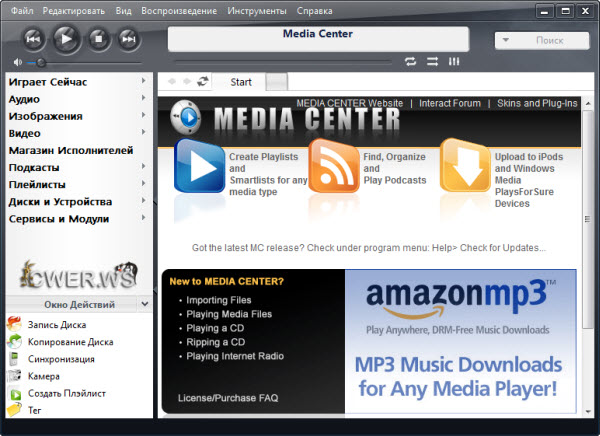This screenshot has height=436, width=600.
Task: Expand the Аудио arrow
Action: [143, 98]
